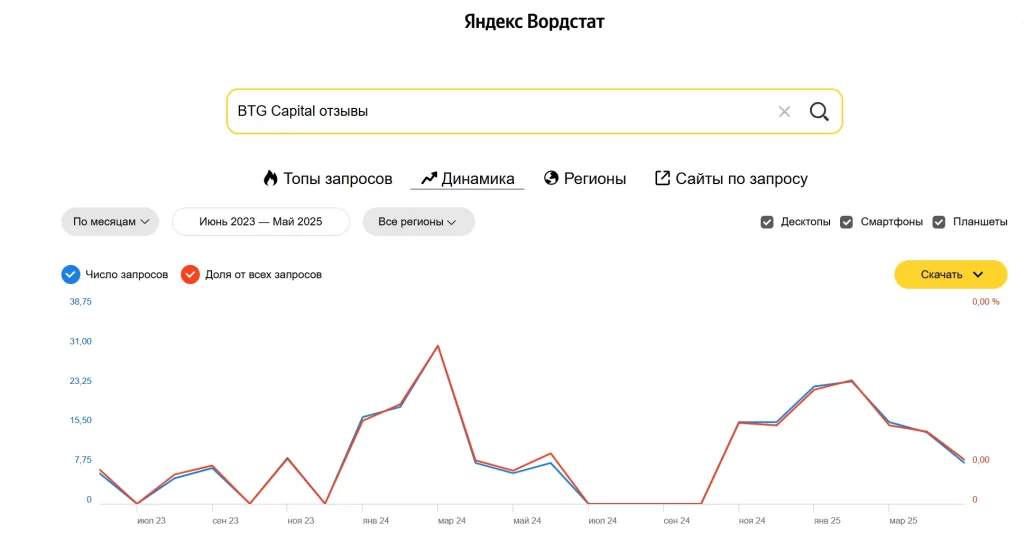This screenshot has height=540, width=1024.
Task: Run search with the magnifier icon
Action: pos(819,112)
